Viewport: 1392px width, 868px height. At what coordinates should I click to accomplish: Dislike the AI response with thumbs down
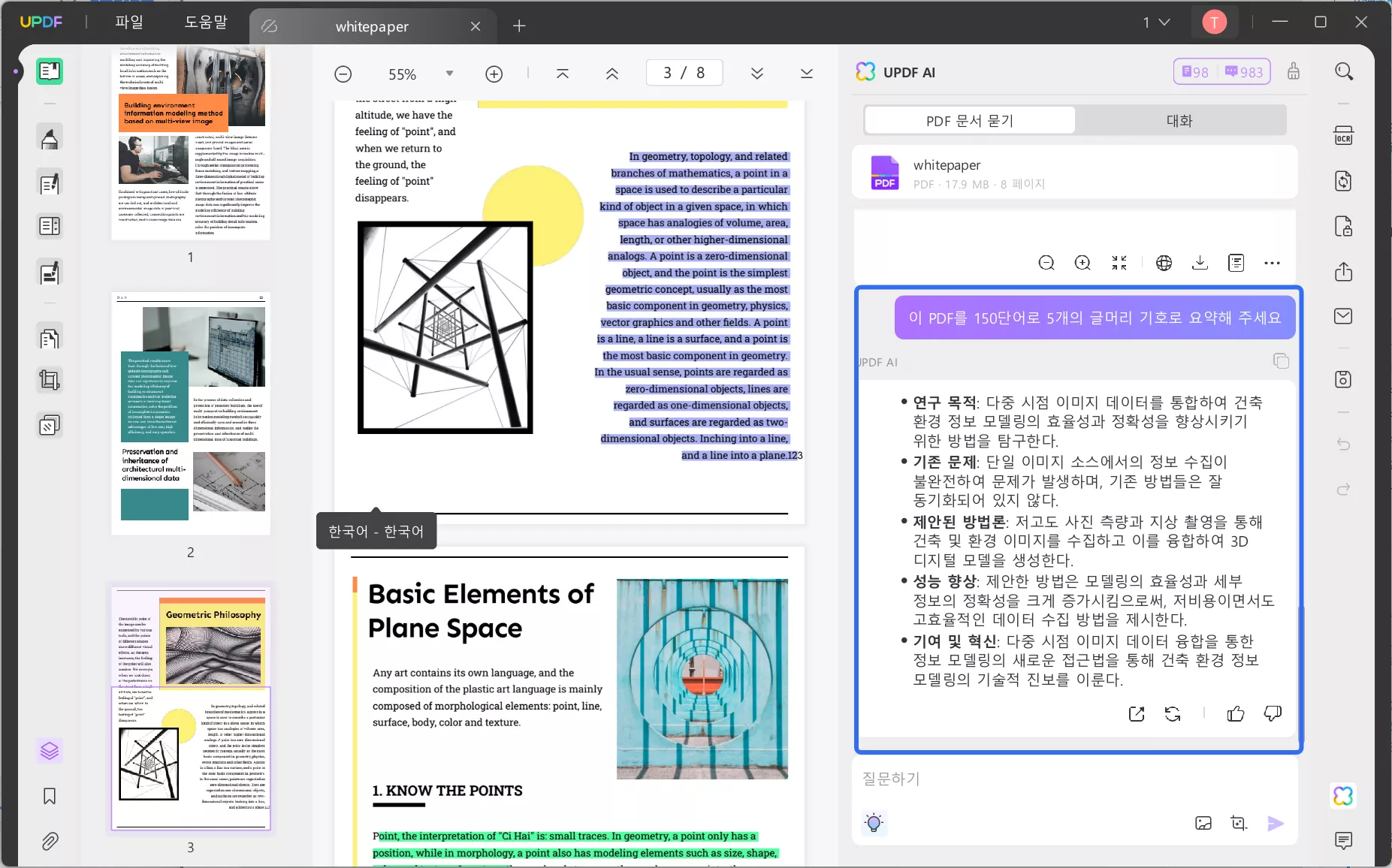(x=1273, y=714)
